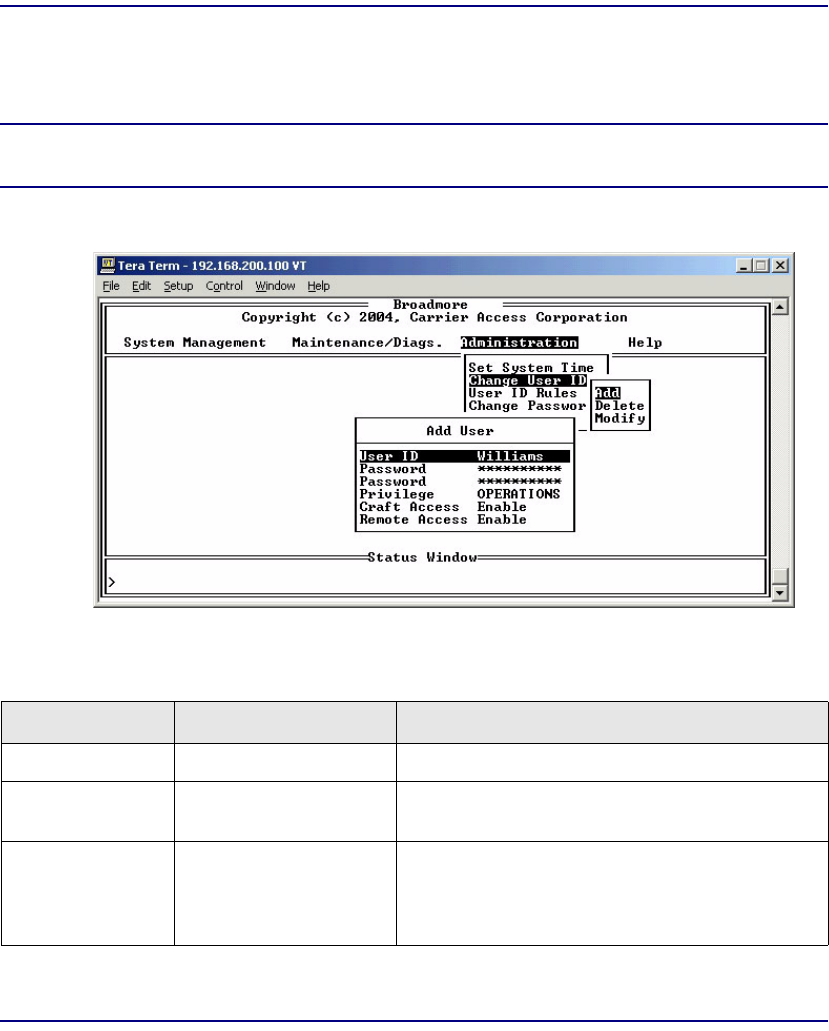
Task: Open the File menu
Action: click(x=111, y=286)
